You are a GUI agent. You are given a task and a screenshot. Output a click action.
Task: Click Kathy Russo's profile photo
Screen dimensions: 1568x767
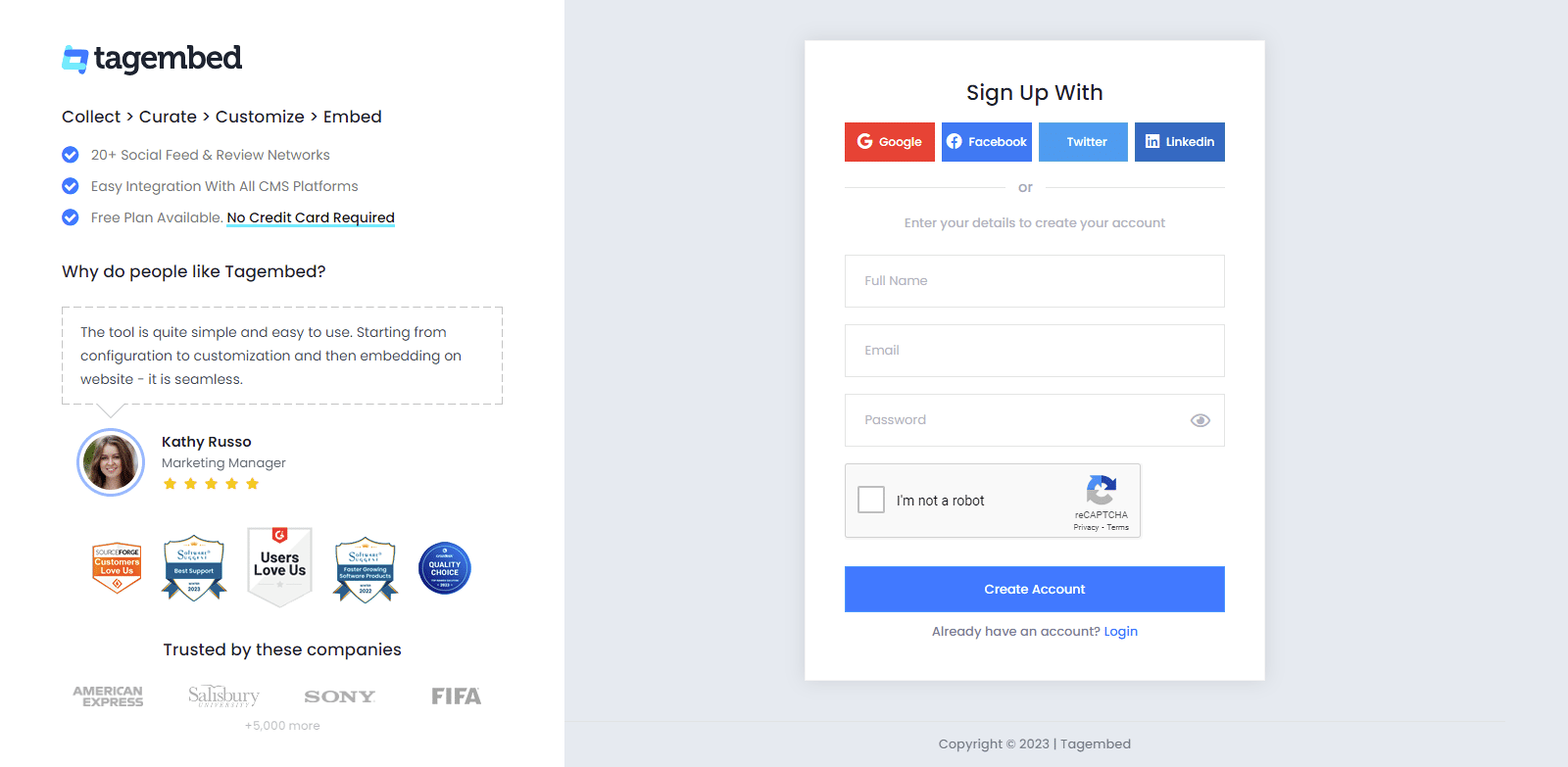pos(110,461)
